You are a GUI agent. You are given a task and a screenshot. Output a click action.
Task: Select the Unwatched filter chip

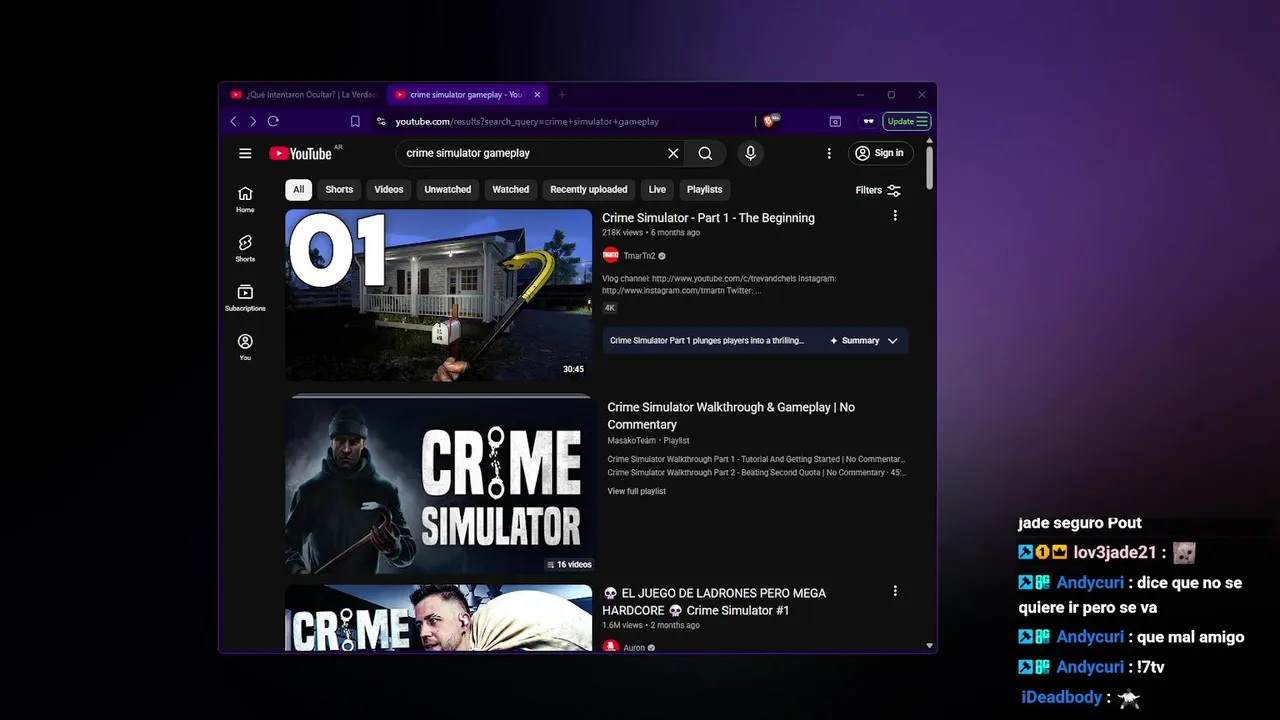pyautogui.click(x=447, y=189)
